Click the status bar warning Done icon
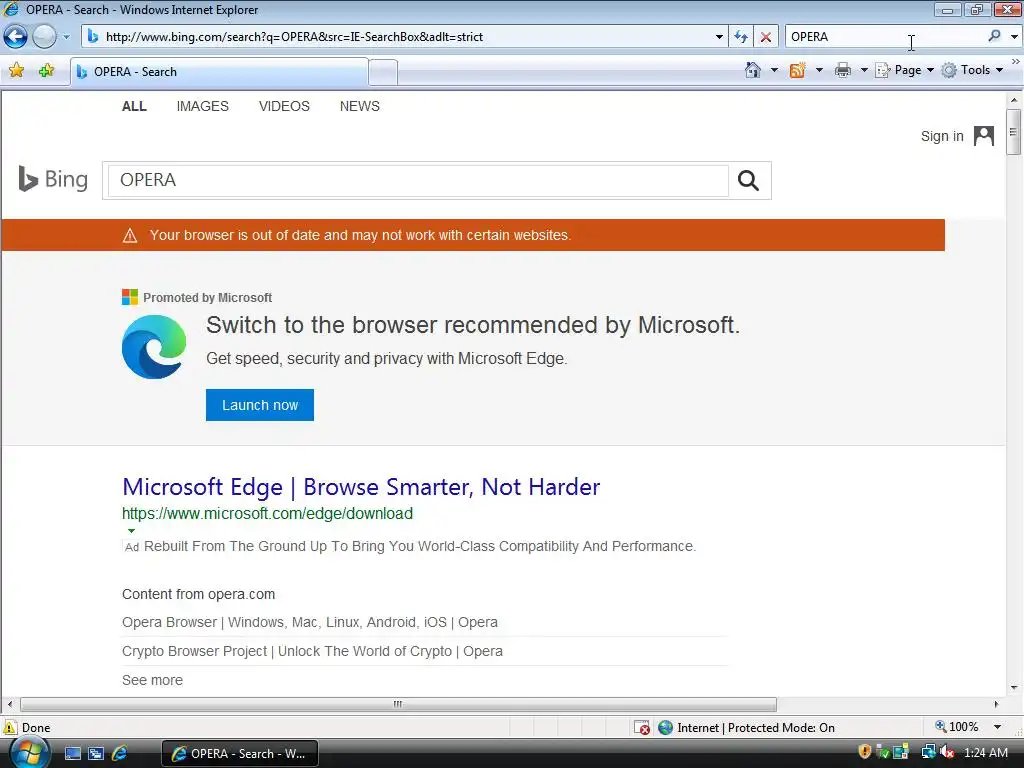Screen dimensions: 1024x768 click(9, 727)
